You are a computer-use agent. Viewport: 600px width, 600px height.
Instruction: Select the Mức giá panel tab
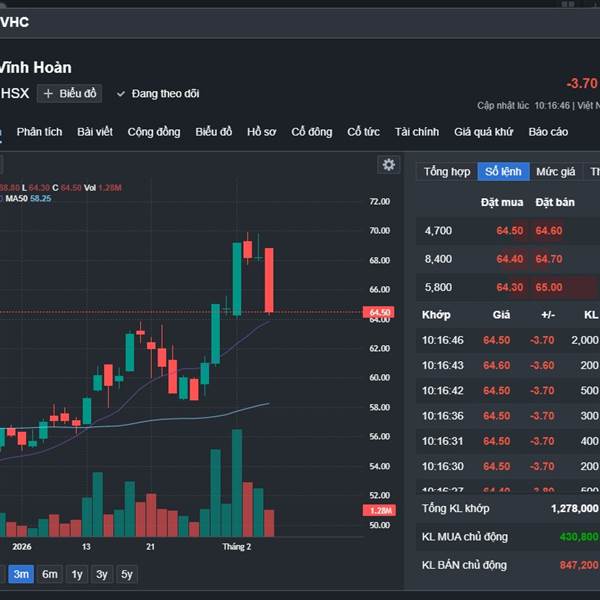pos(555,172)
